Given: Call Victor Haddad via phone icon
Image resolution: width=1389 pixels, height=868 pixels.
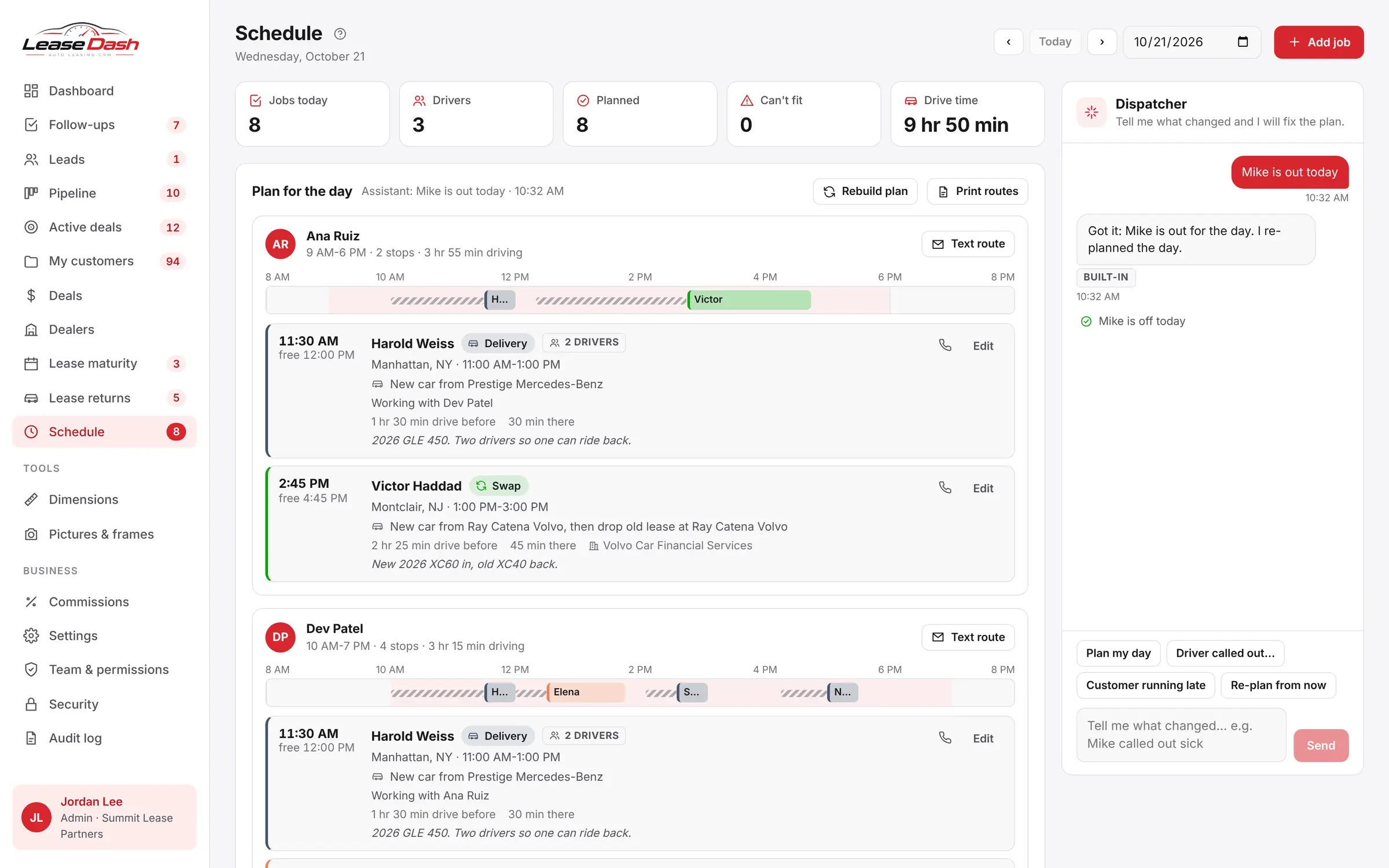Looking at the screenshot, I should (945, 487).
